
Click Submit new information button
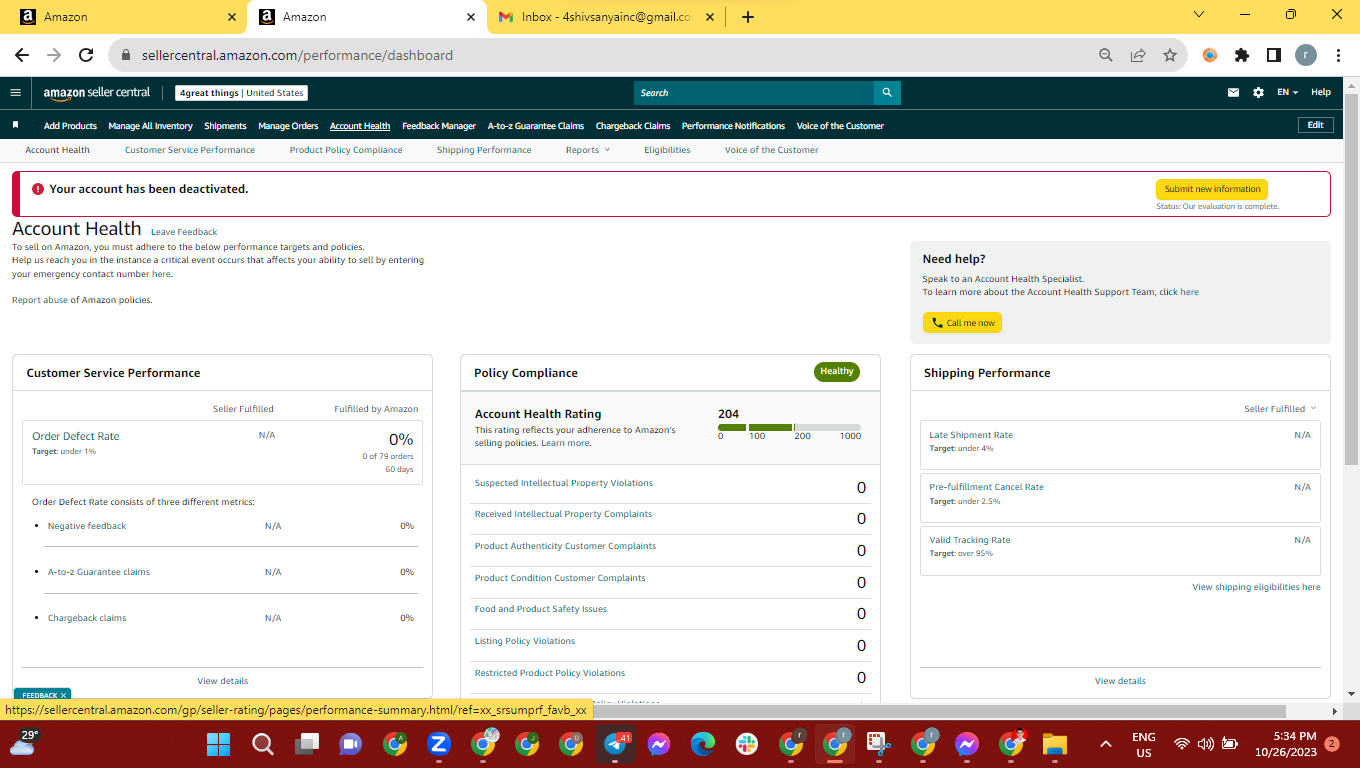coord(1212,189)
